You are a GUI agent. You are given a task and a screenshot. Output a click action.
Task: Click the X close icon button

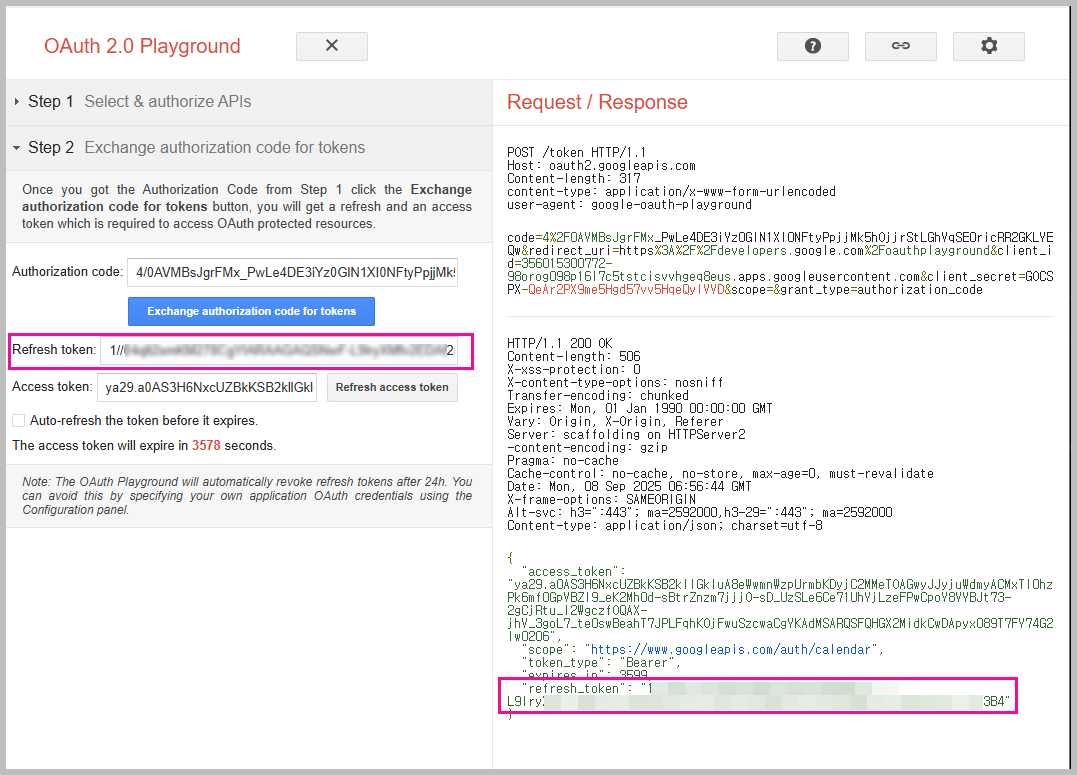tap(332, 46)
